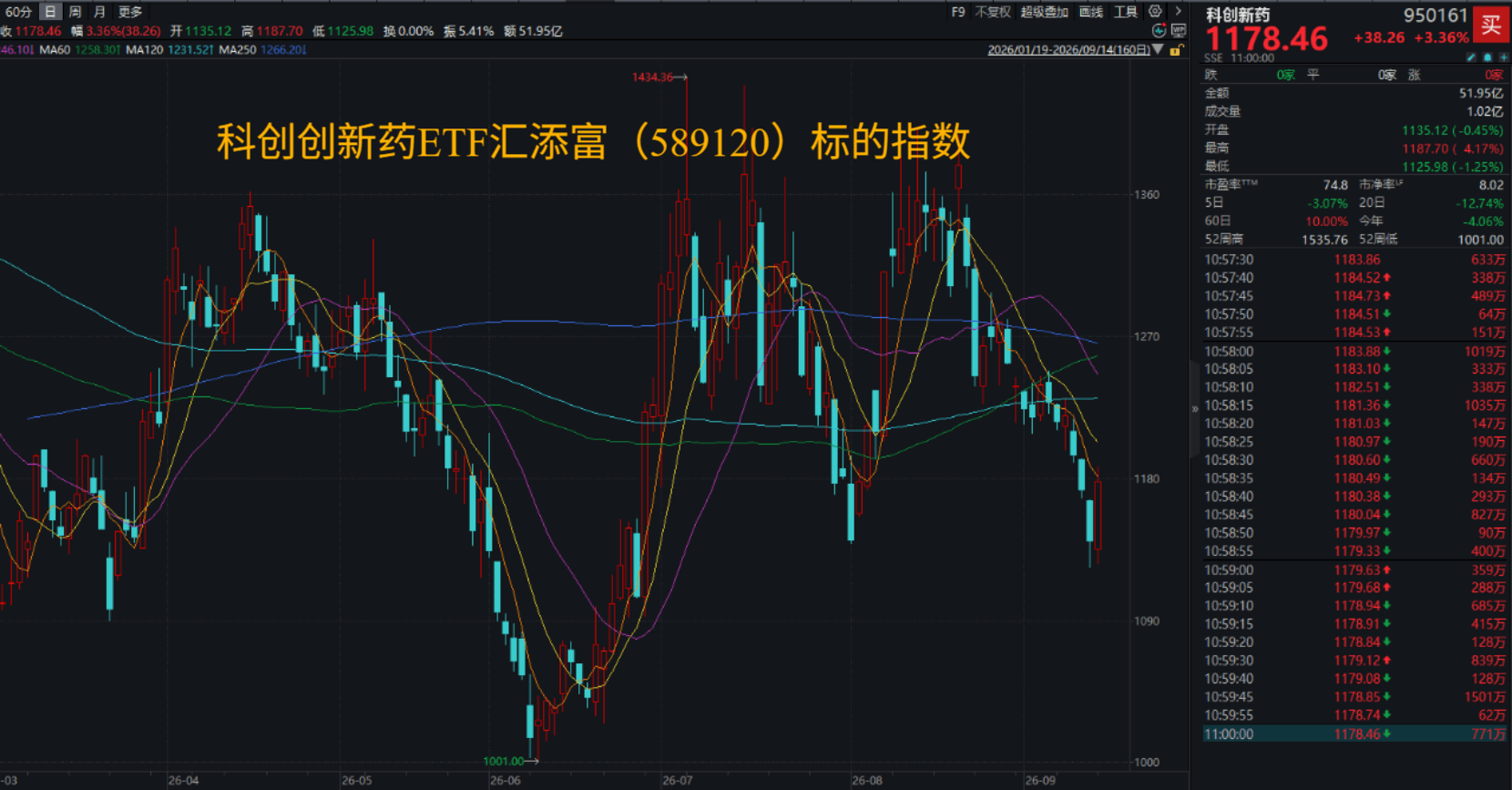Click the 60日 change 10.00%
Viewport: 1512px width, 790px height.
tap(1326, 221)
